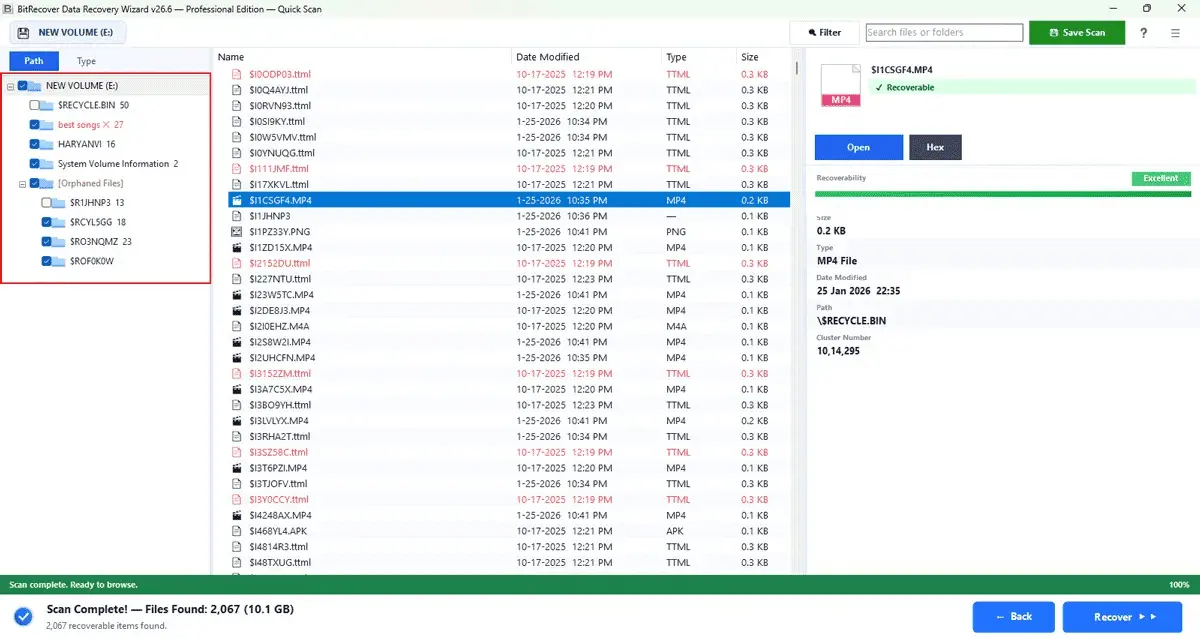Click the Save Scan button
Image resolution: width=1200 pixels, height=639 pixels.
tap(1076, 32)
